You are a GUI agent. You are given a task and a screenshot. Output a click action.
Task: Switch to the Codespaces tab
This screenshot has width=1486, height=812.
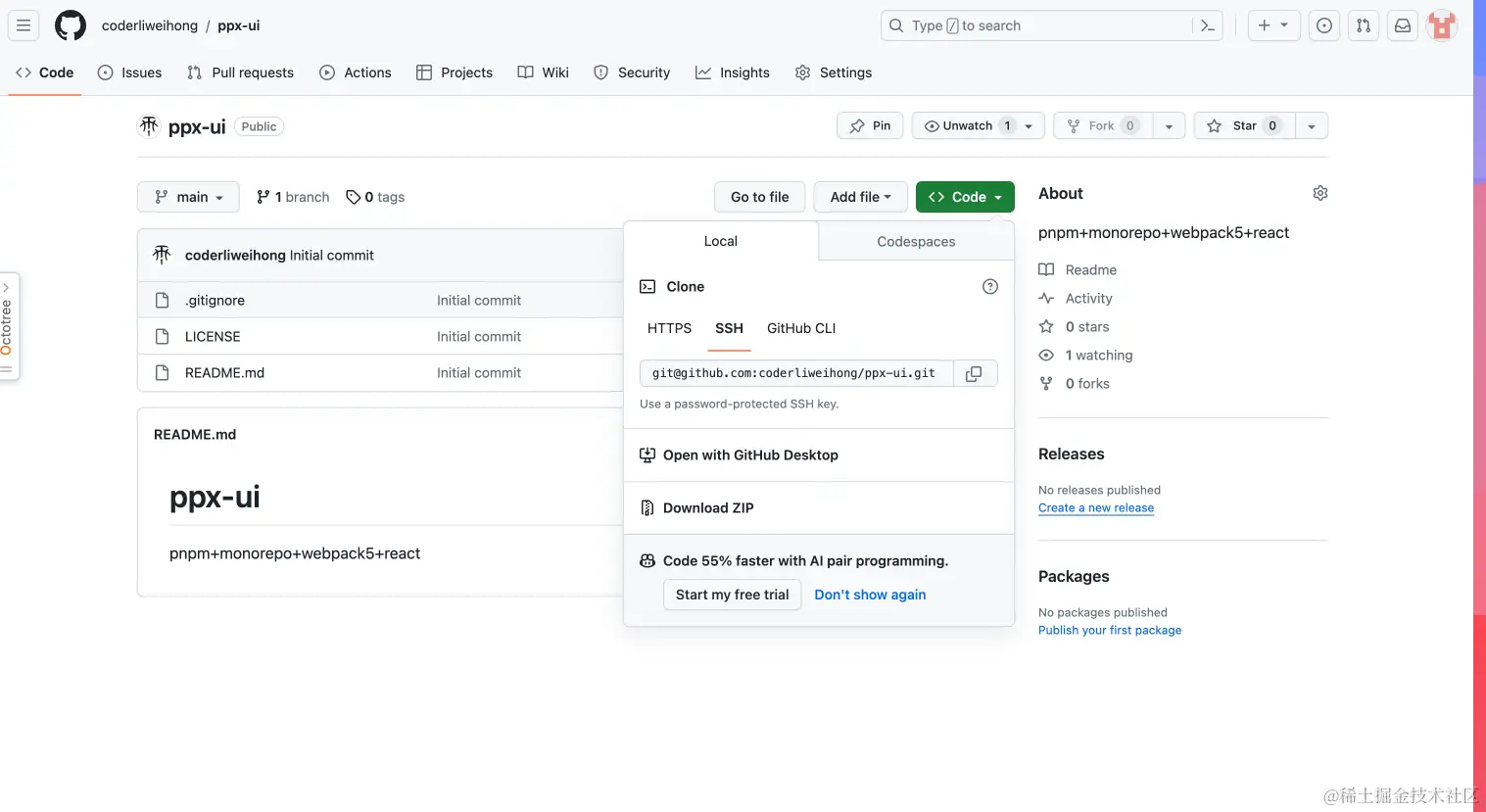coord(916,242)
